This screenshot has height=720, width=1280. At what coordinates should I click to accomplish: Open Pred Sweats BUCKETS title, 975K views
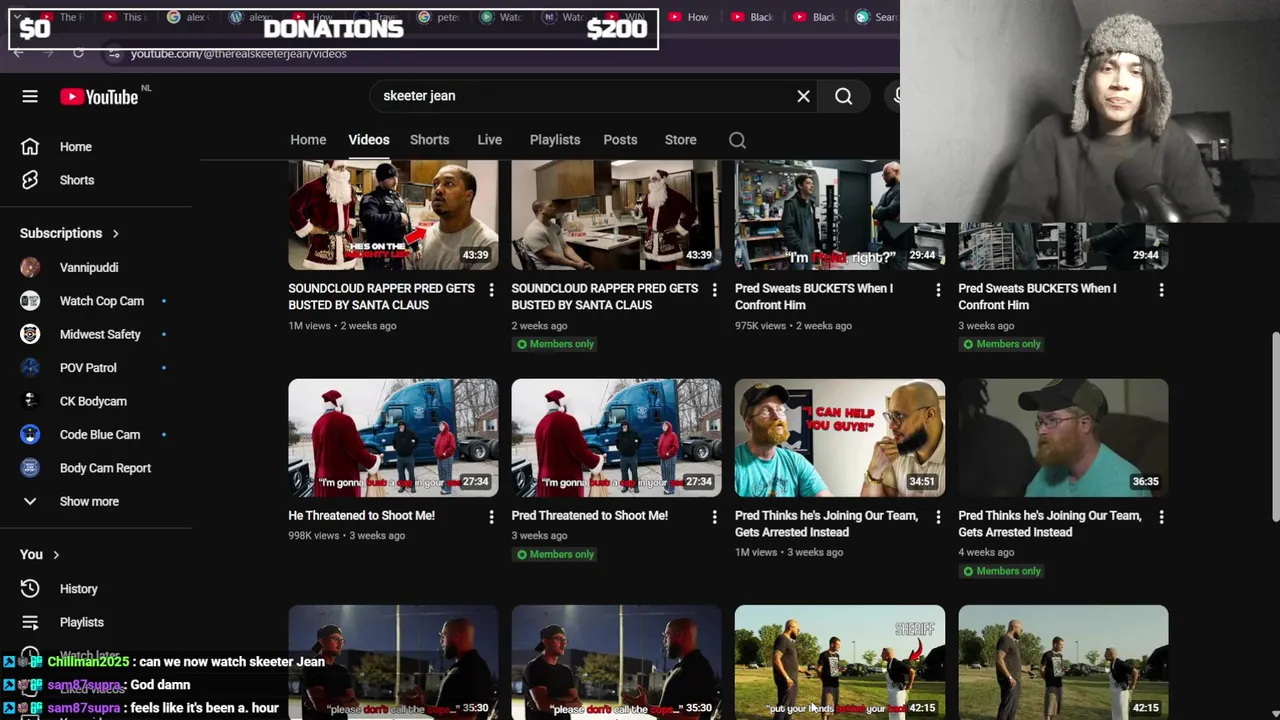(814, 296)
